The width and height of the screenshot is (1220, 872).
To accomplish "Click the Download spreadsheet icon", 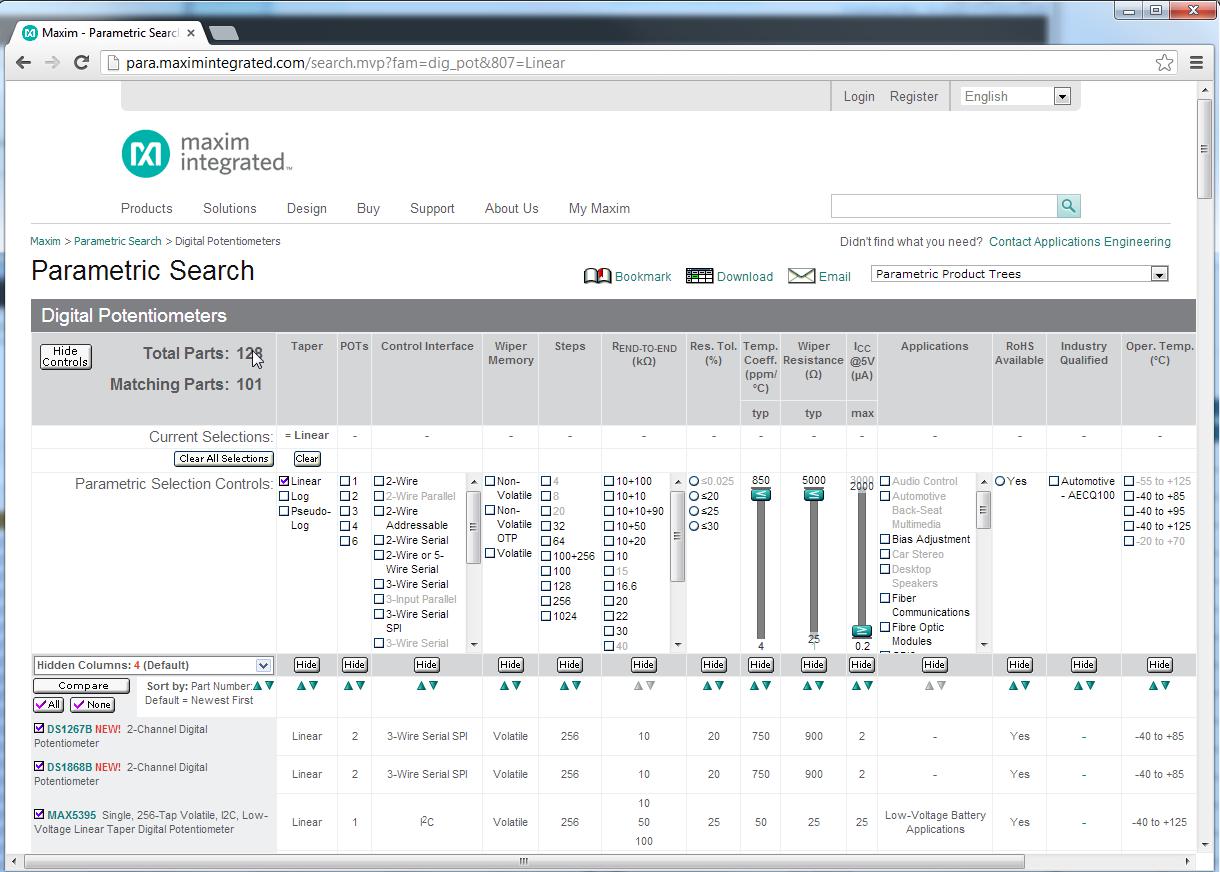I will point(699,276).
